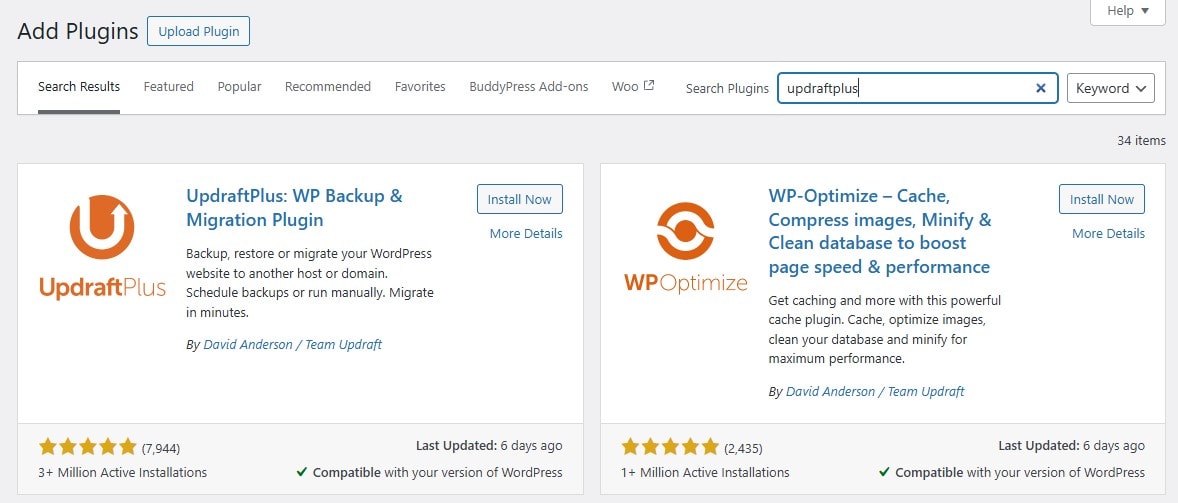The image size is (1178, 503).
Task: Open the Favorites tab
Action: (x=420, y=87)
